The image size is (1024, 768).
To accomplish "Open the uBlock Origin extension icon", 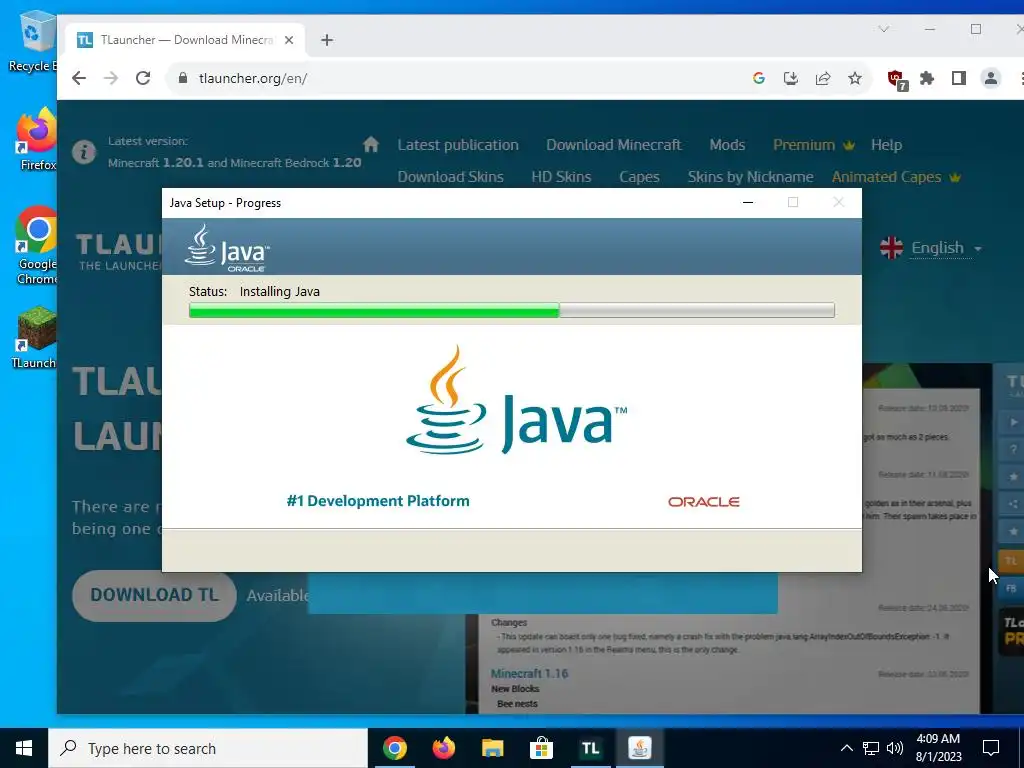I will coord(897,80).
